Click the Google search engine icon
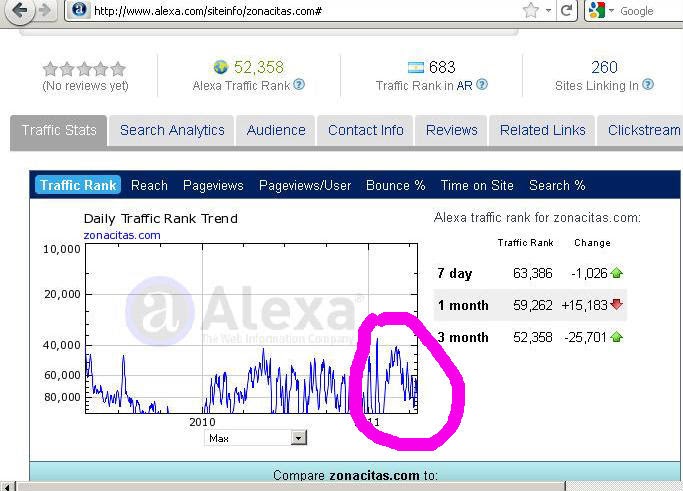This screenshot has height=491, width=683. pos(596,10)
